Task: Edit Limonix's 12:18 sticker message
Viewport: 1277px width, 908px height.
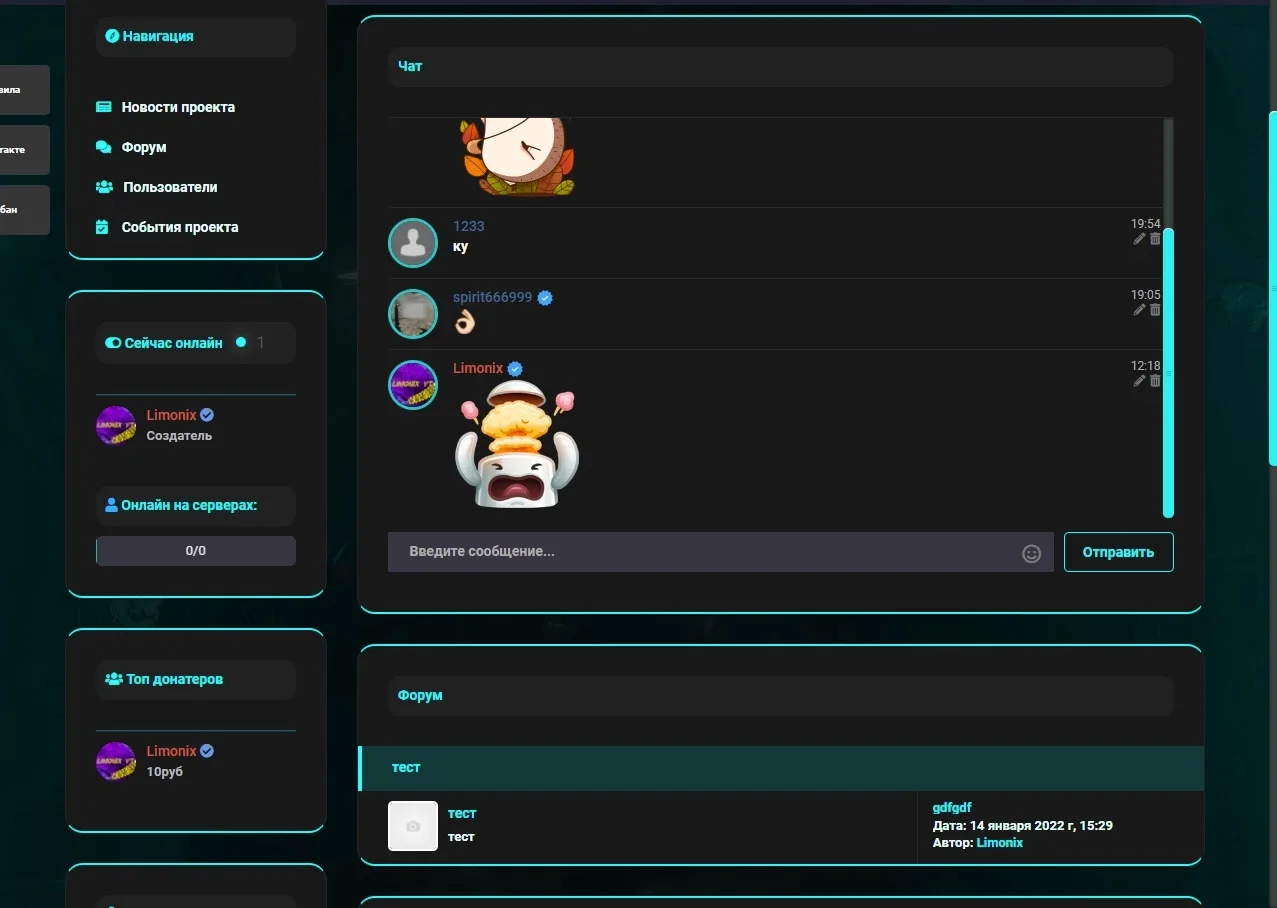Action: point(1139,381)
